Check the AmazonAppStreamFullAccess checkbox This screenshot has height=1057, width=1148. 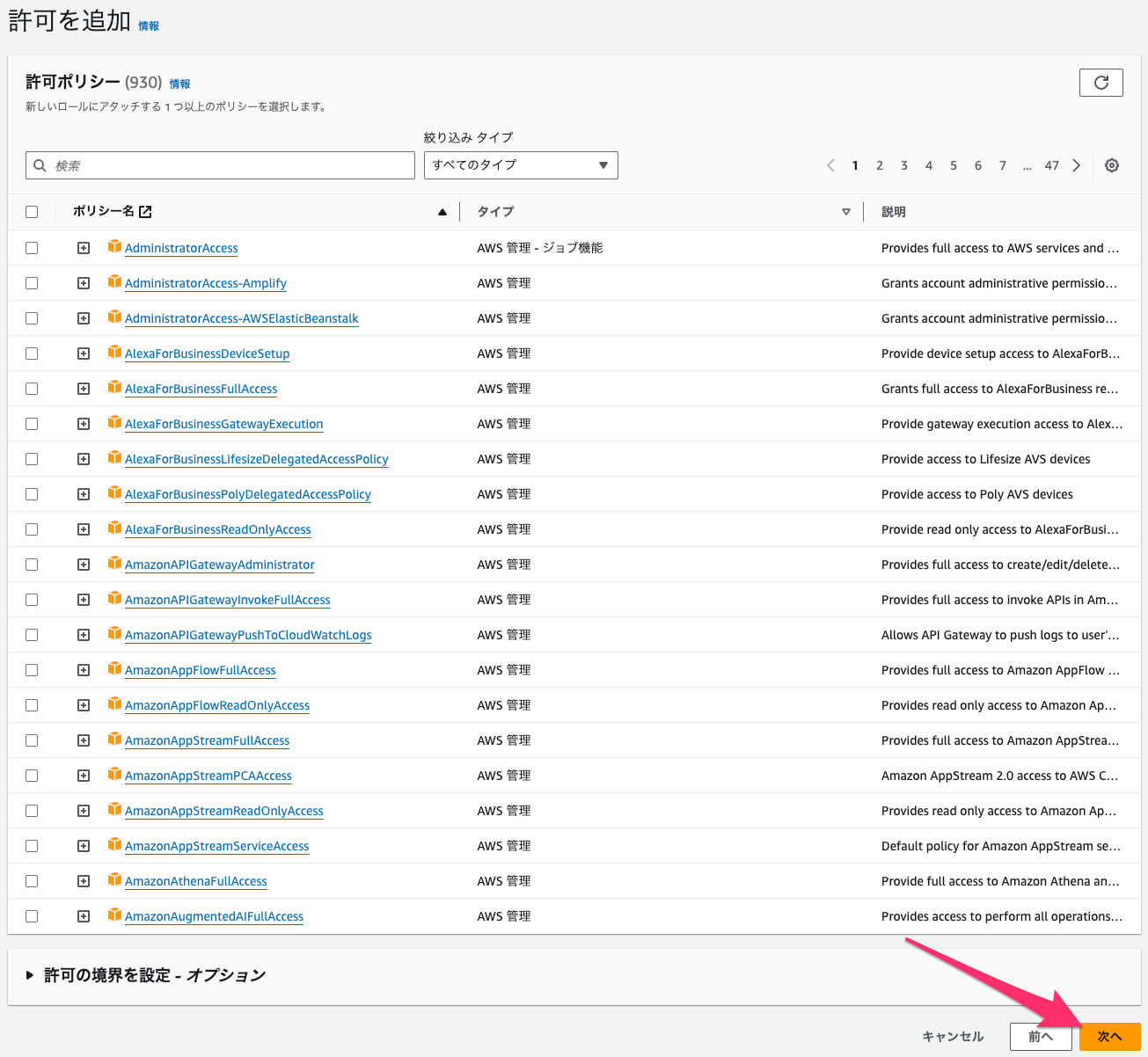[32, 740]
